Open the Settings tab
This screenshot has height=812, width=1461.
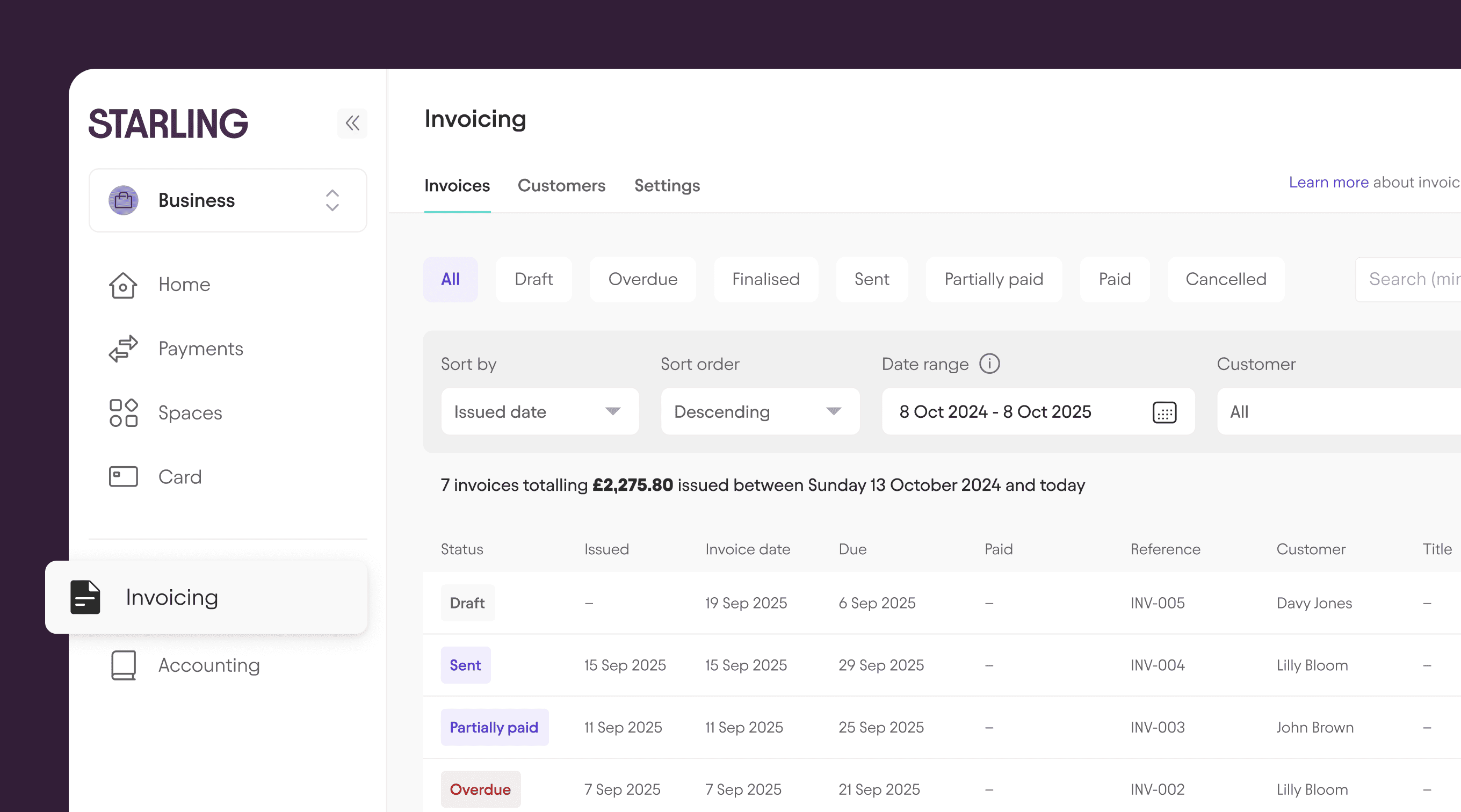(x=667, y=185)
